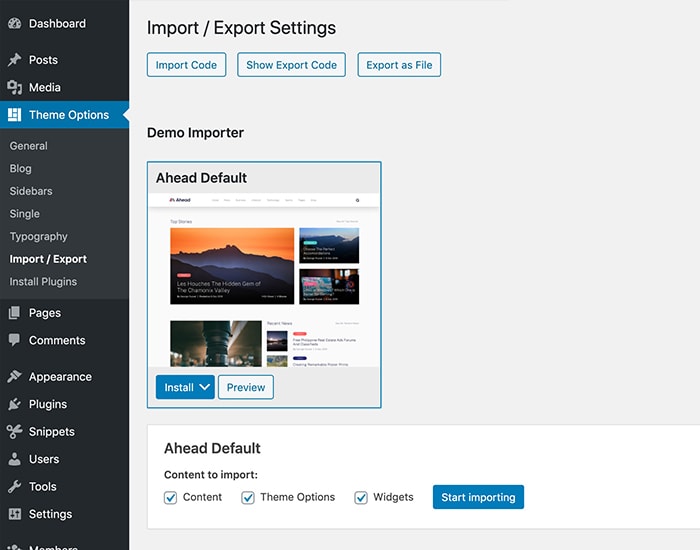Toggle the Widgets checkbox

point(361,497)
